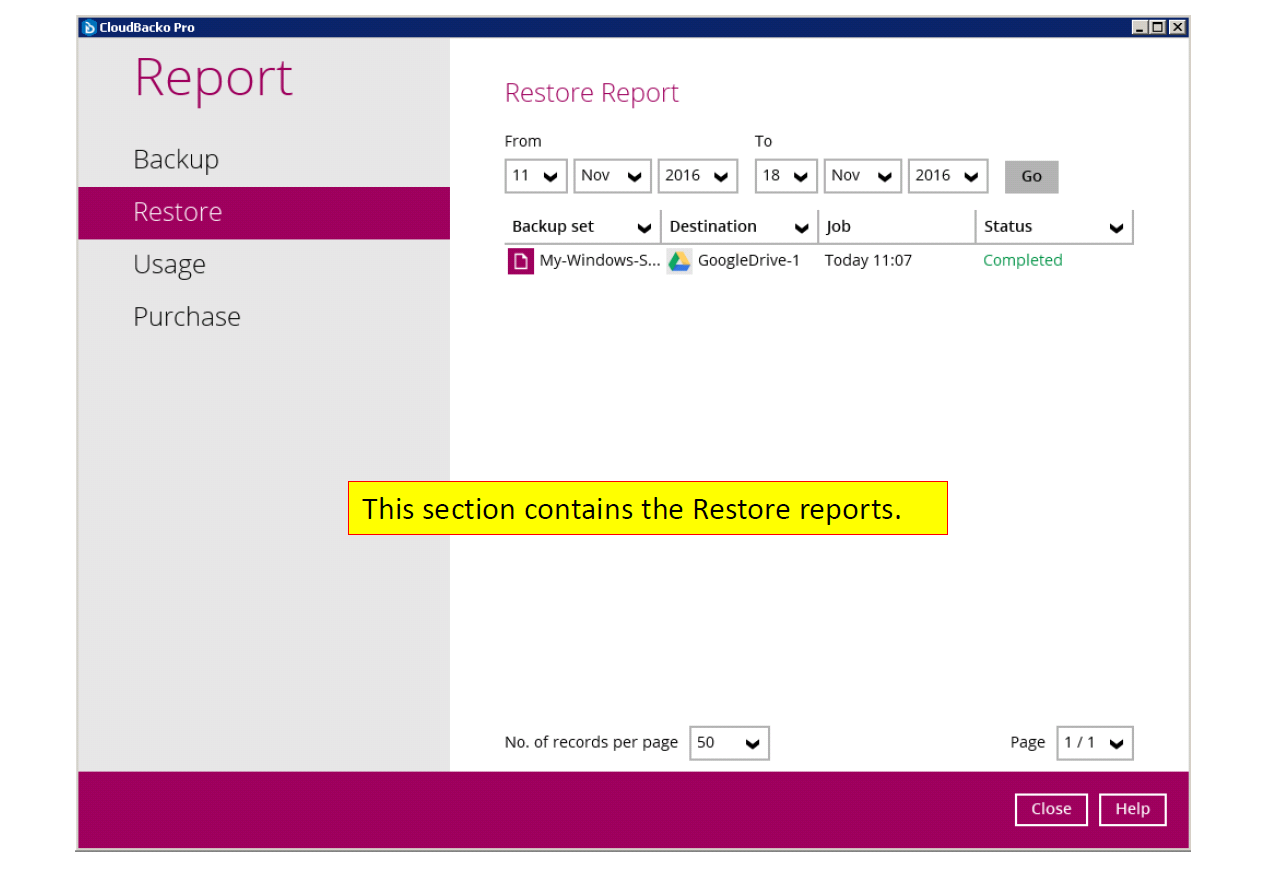Viewport: 1272px width, 886px height.
Task: Select the My-Windows-S... backup set entry
Action: point(600,261)
